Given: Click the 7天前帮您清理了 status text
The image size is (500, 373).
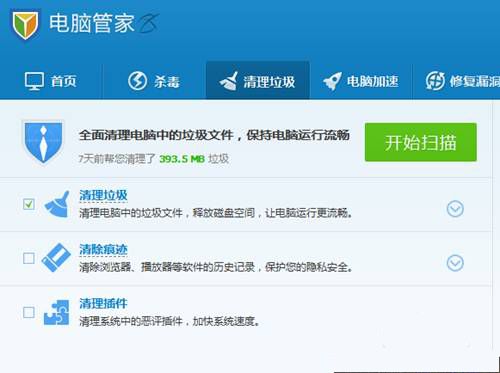Looking at the screenshot, I should (x=117, y=159).
